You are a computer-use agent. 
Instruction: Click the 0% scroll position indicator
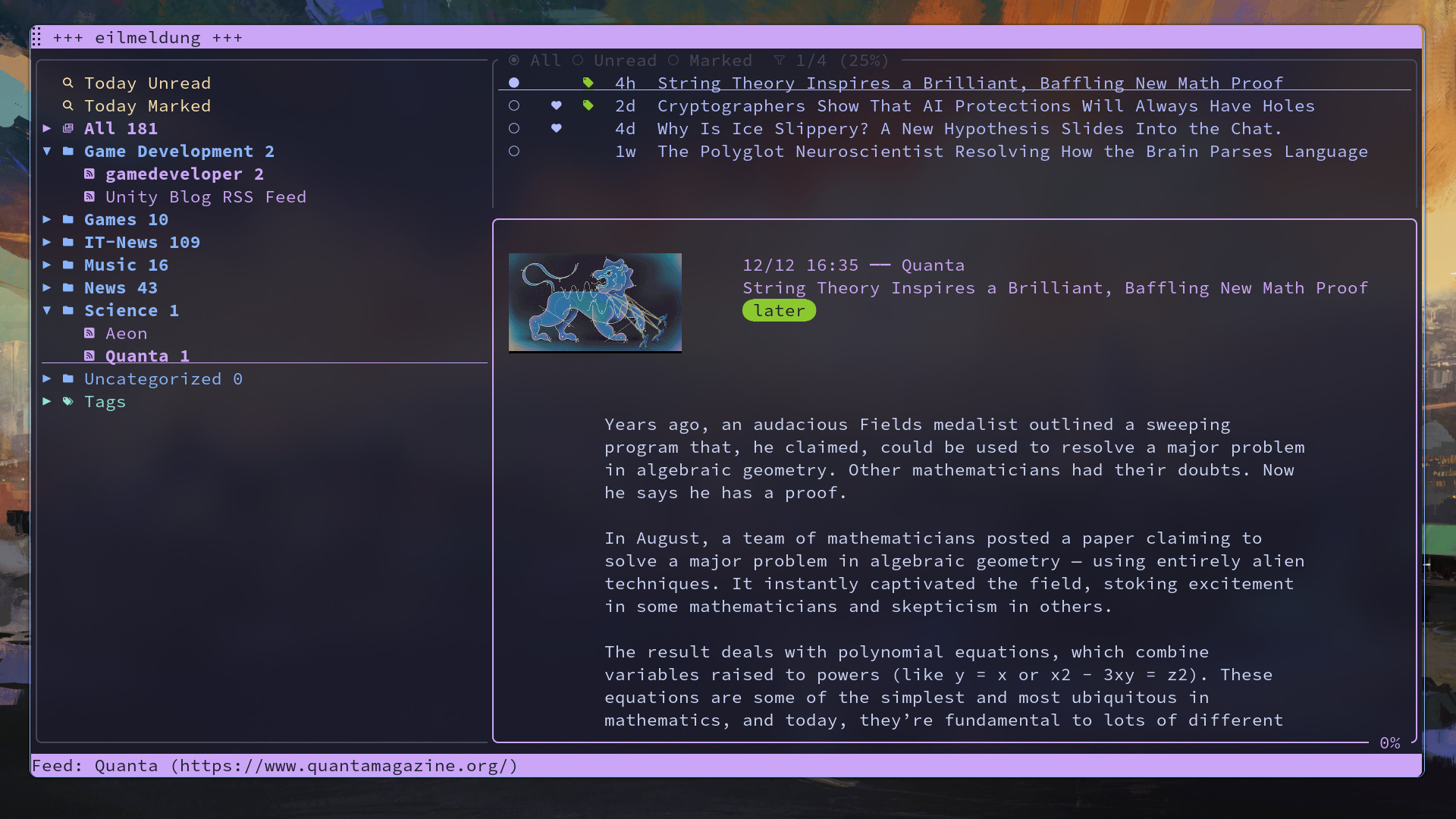point(1389,742)
